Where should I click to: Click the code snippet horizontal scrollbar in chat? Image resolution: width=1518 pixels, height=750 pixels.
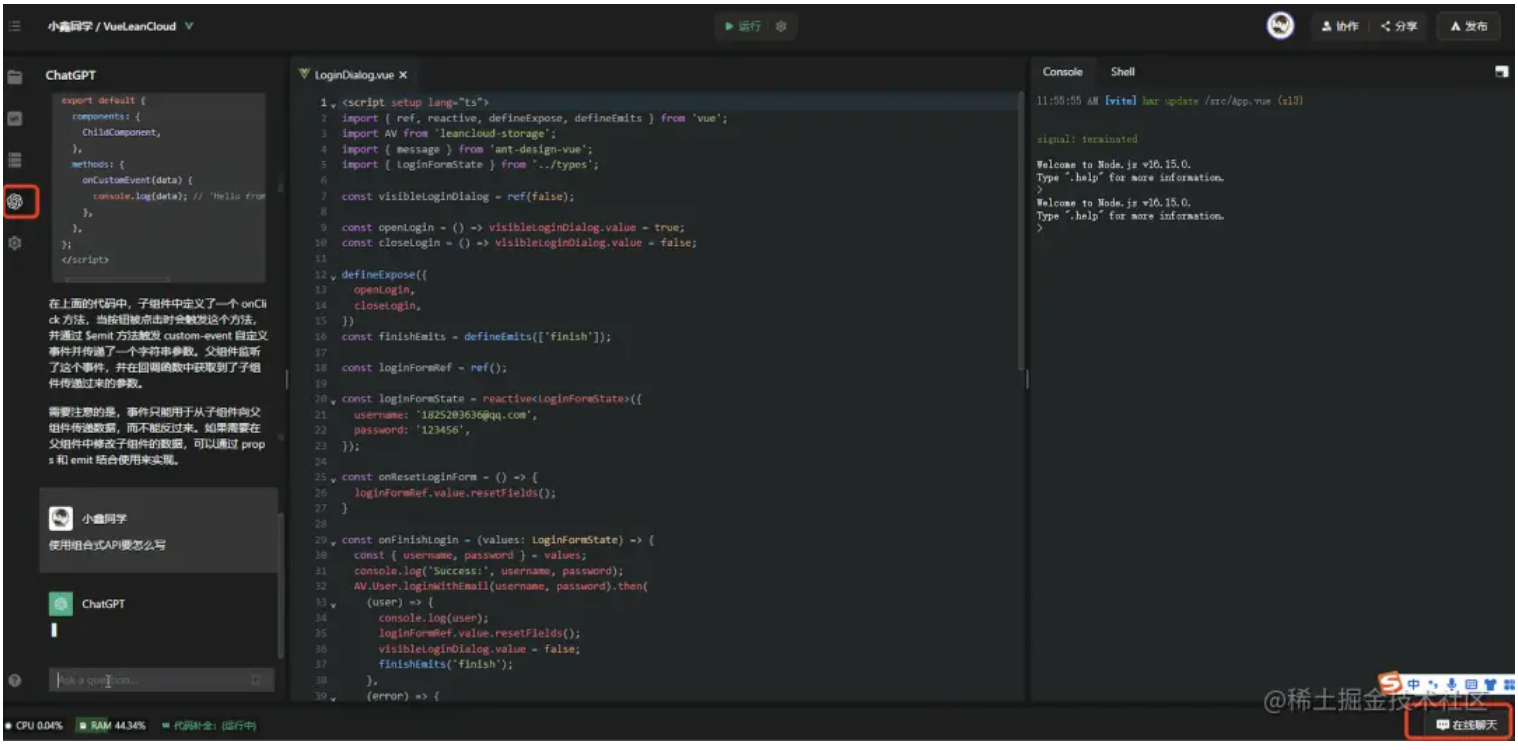pyautogui.click(x=116, y=281)
